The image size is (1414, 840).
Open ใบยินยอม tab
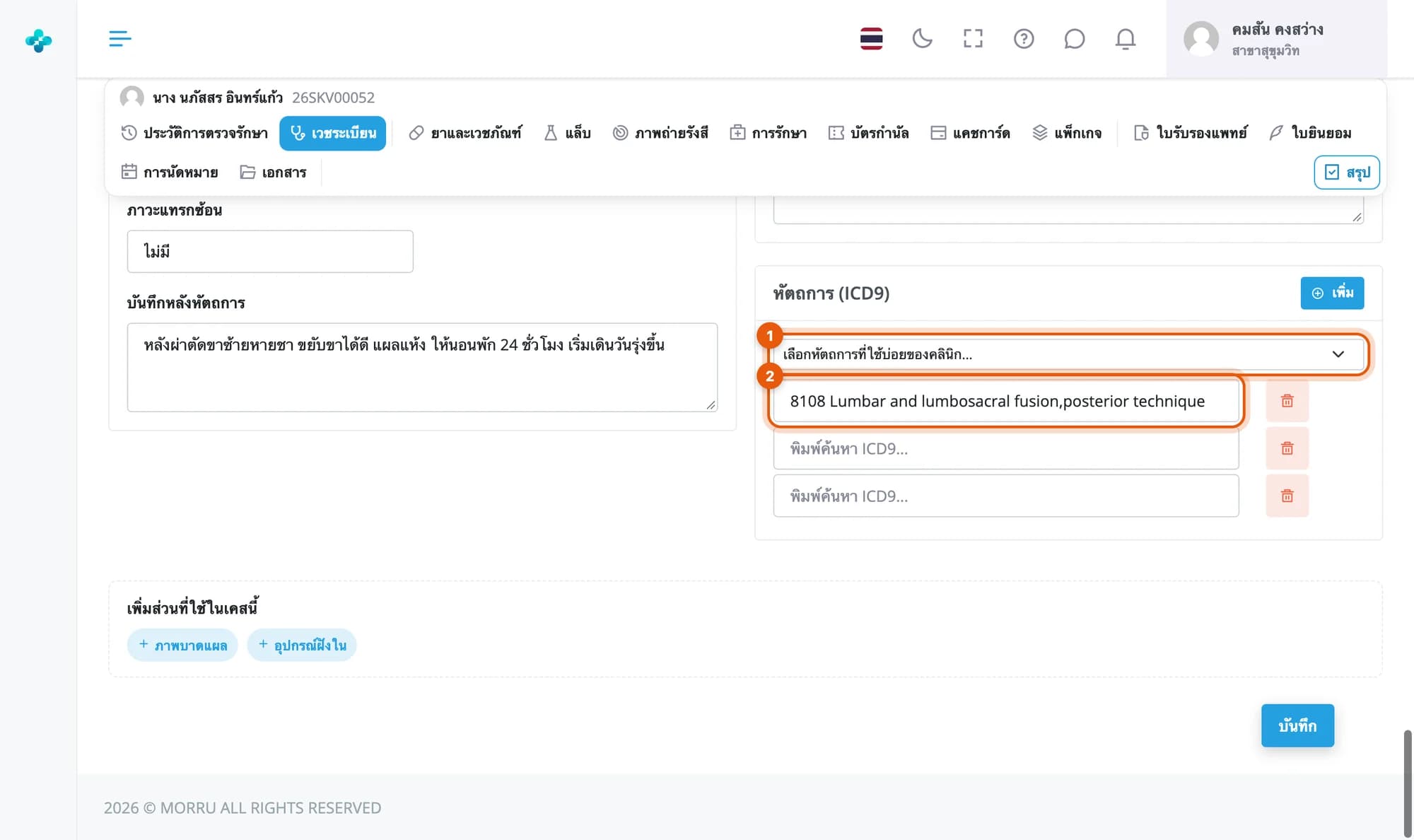coord(1310,133)
